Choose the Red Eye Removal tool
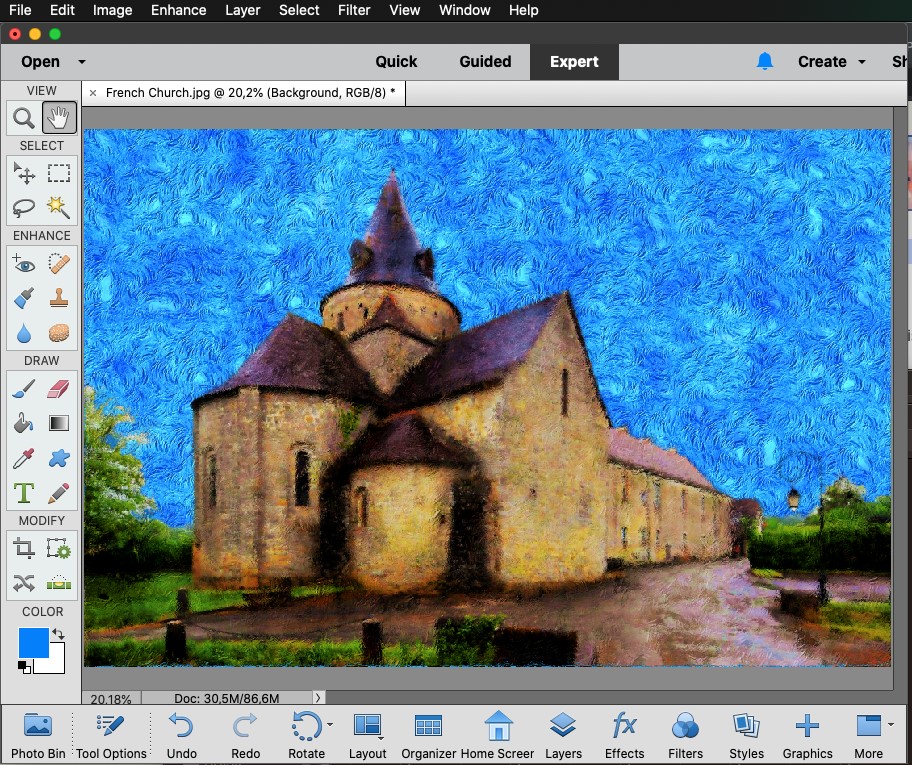Screen dimensions: 912x765 24,264
